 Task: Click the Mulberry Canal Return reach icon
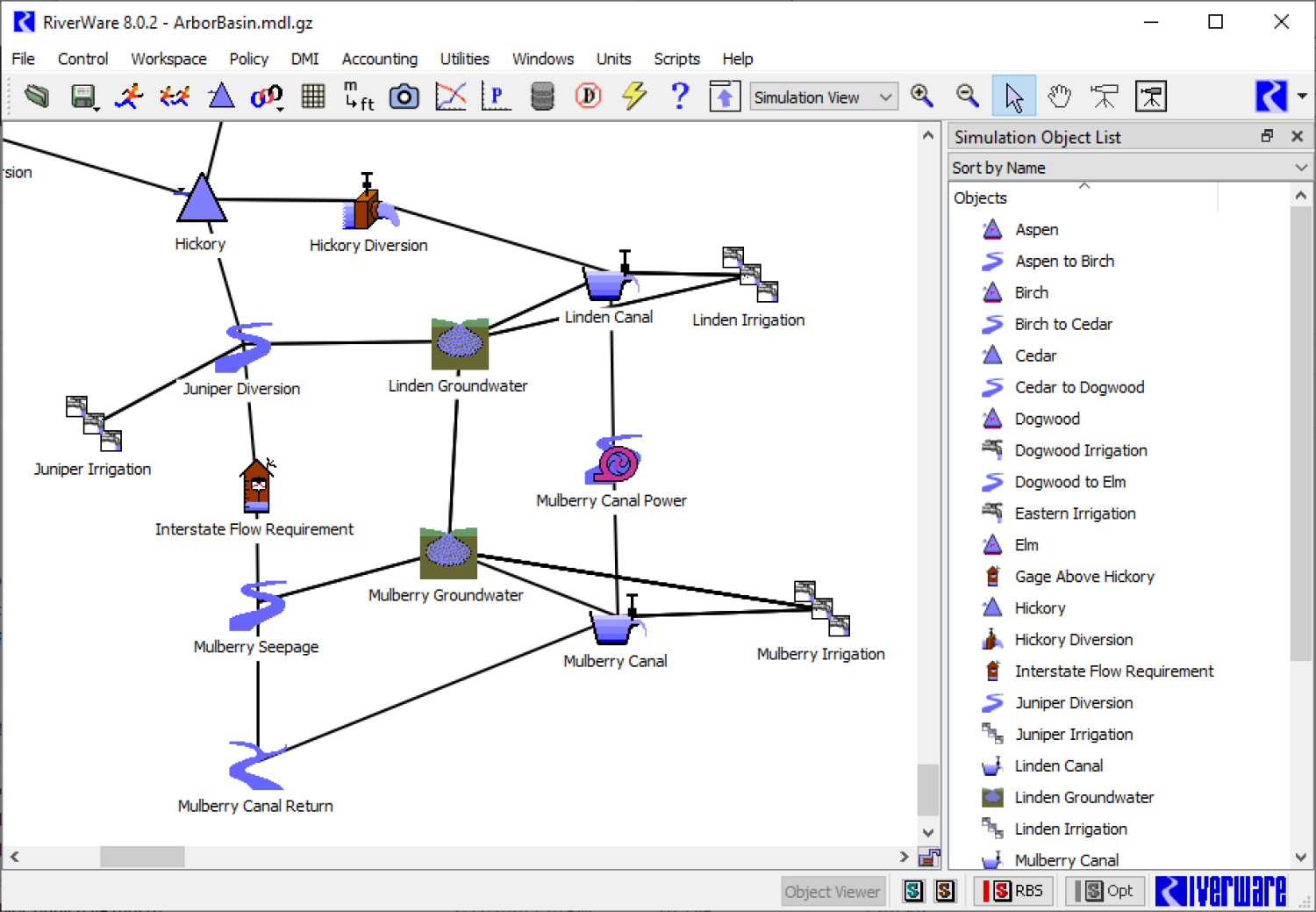[x=256, y=765]
